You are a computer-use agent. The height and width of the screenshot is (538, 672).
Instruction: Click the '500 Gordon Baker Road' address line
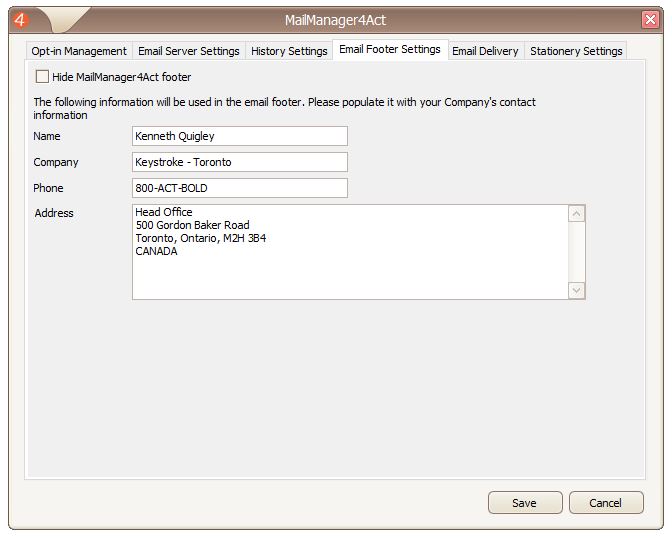[192, 225]
